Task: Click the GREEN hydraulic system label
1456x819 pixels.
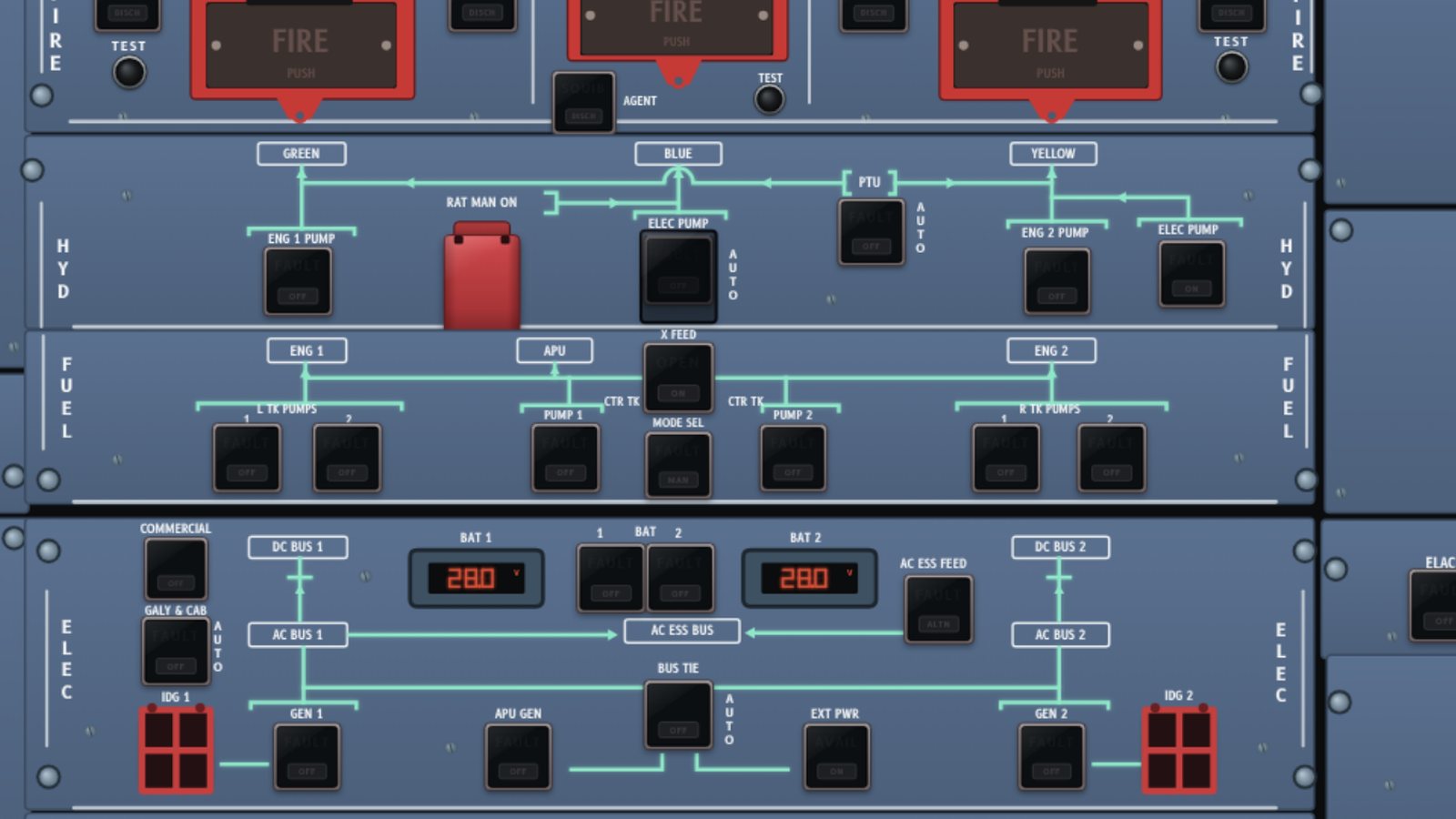Action: click(301, 154)
